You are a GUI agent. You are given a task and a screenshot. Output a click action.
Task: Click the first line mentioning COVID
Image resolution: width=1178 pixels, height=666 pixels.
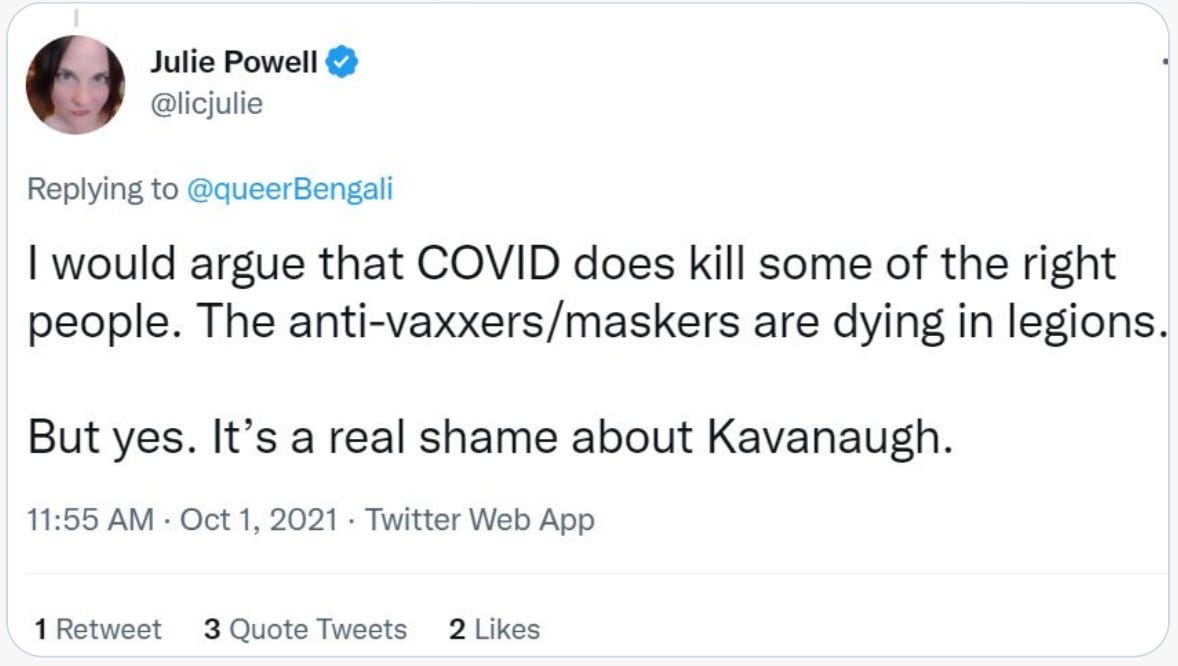(572, 264)
